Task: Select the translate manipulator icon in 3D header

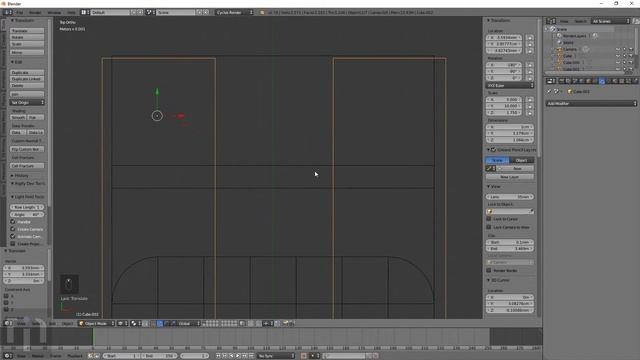Action: point(160,324)
